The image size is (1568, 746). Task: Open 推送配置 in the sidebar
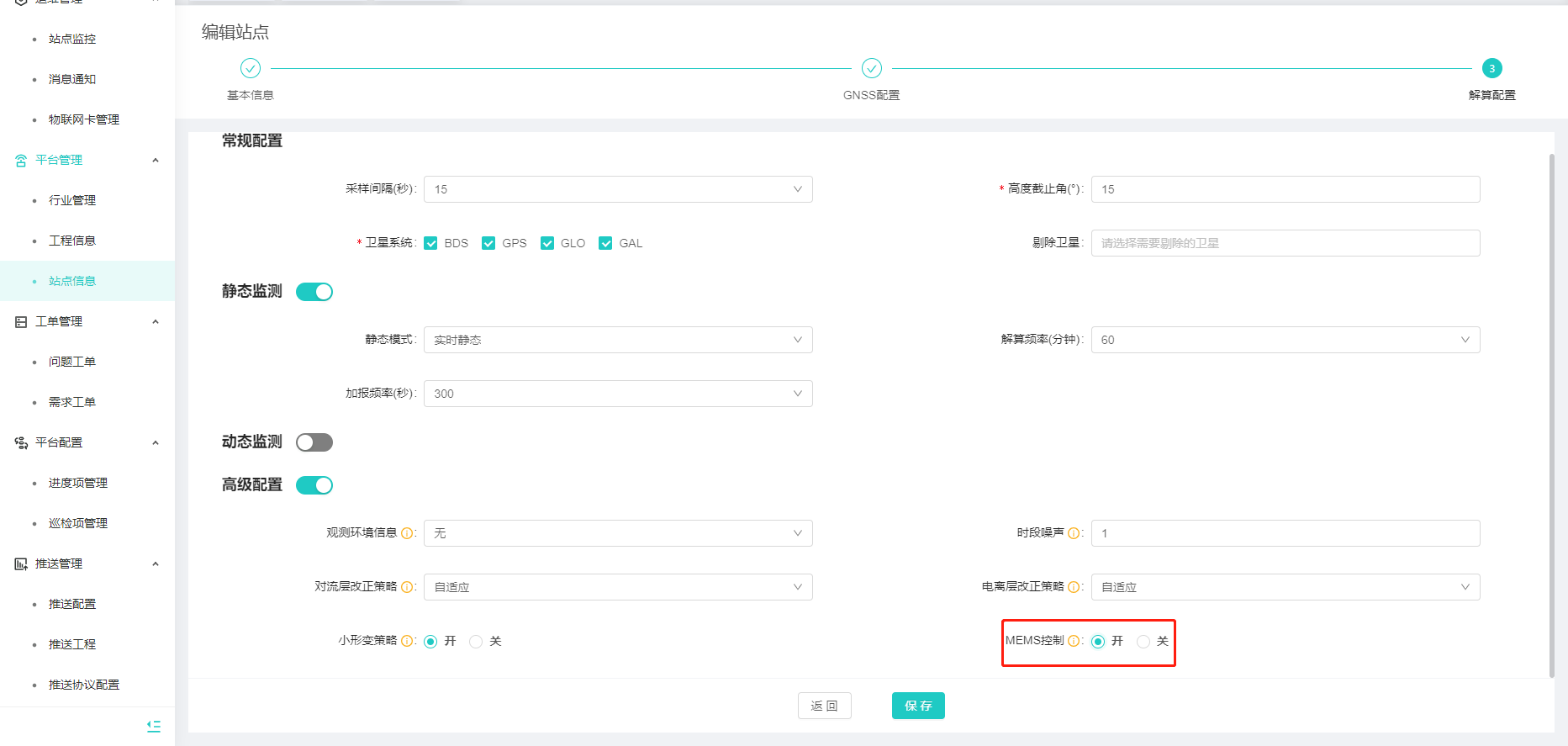click(x=72, y=604)
